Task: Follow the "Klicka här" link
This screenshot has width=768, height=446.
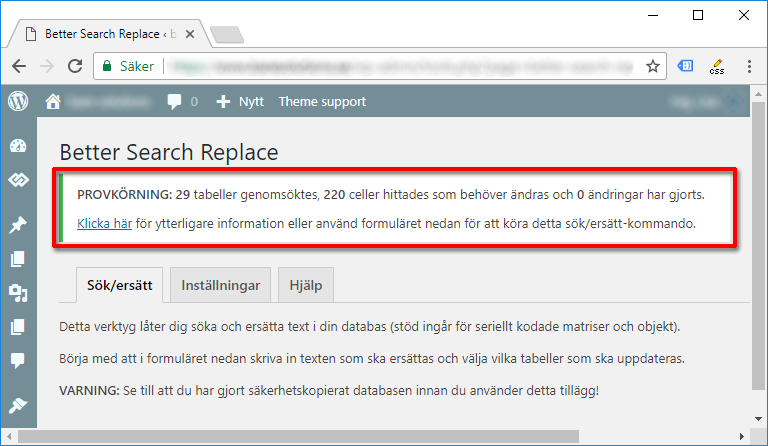Action: click(x=104, y=223)
